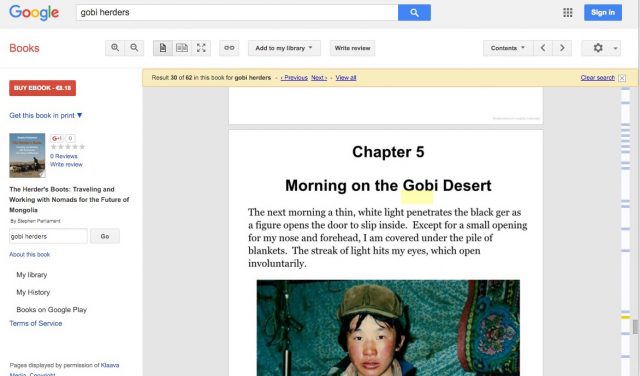Click View all search results link
Image resolution: width=640 pixels, height=376 pixels.
(x=346, y=78)
